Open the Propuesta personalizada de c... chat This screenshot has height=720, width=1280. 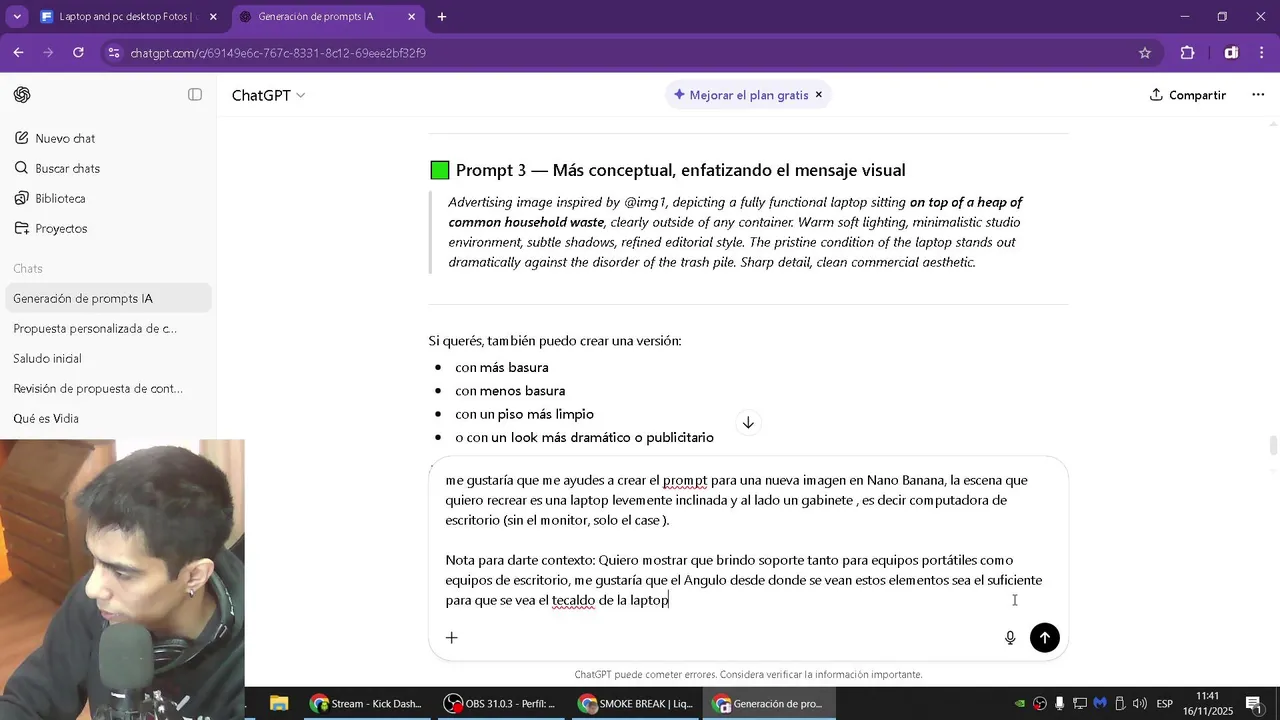108,329
